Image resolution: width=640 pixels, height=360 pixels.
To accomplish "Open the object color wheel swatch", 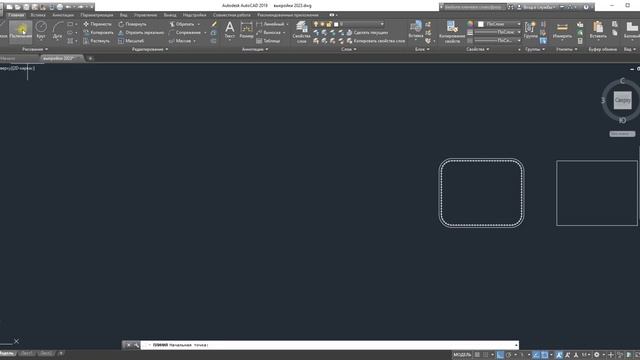I will tap(470, 24).
